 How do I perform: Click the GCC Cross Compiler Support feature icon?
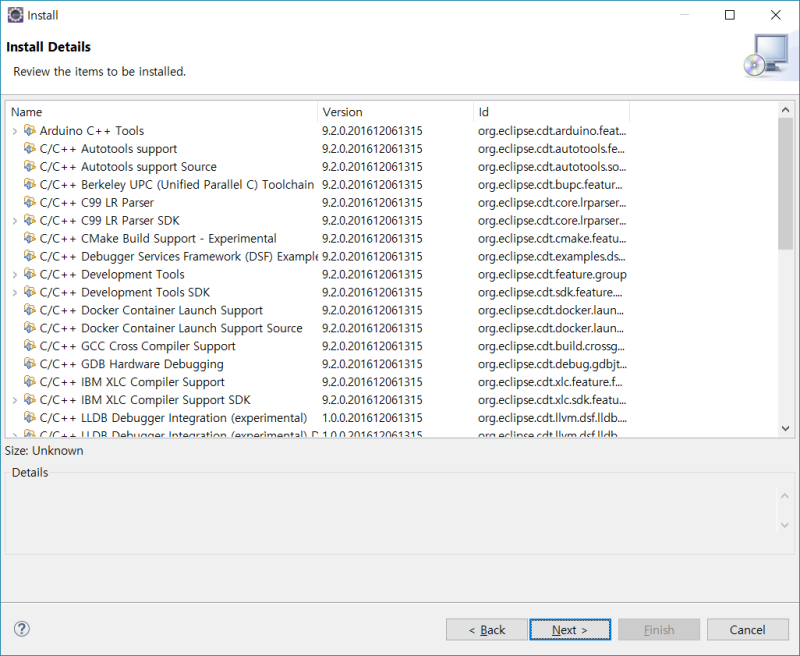pos(30,346)
